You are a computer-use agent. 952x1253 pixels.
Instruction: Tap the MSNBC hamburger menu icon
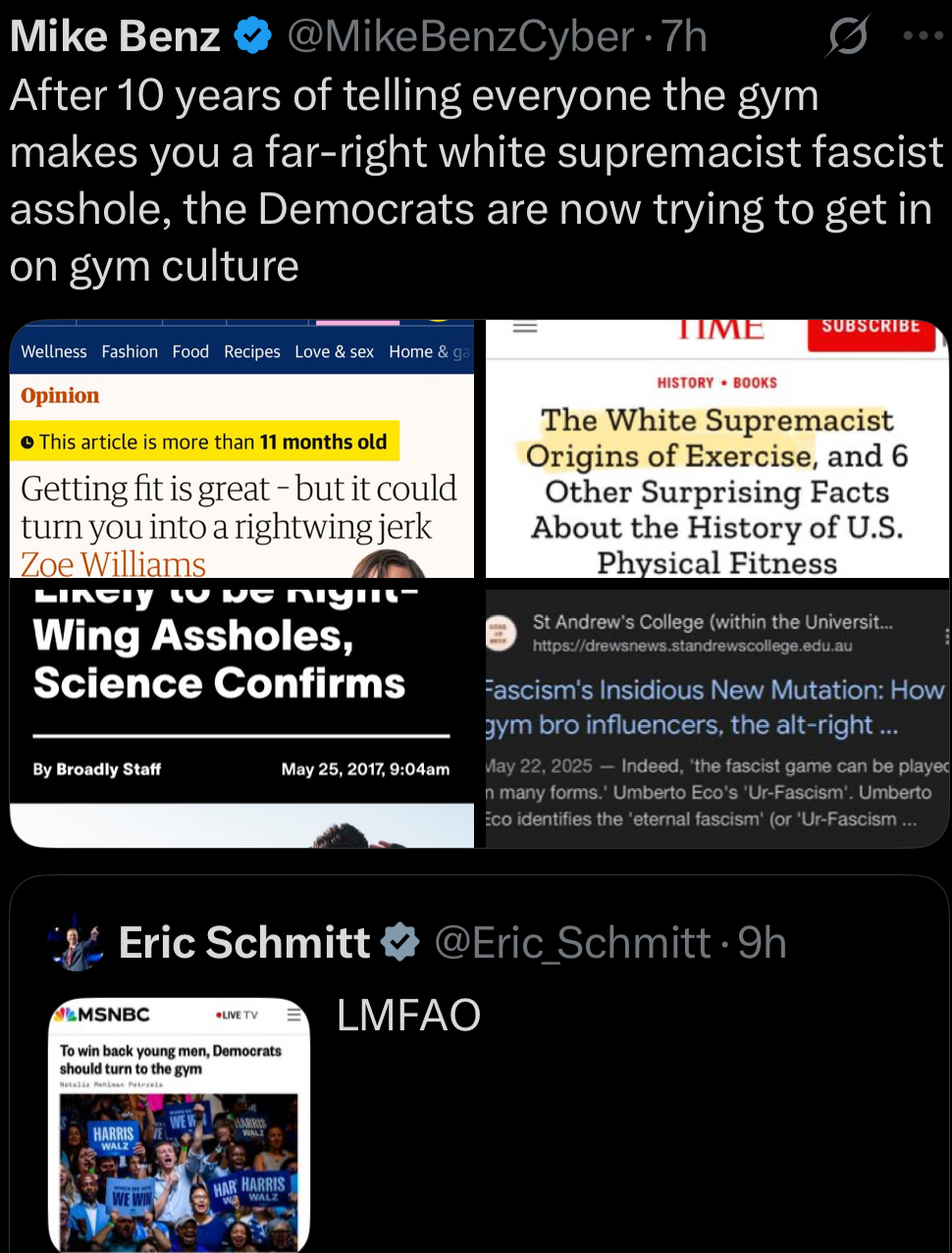(x=293, y=1015)
